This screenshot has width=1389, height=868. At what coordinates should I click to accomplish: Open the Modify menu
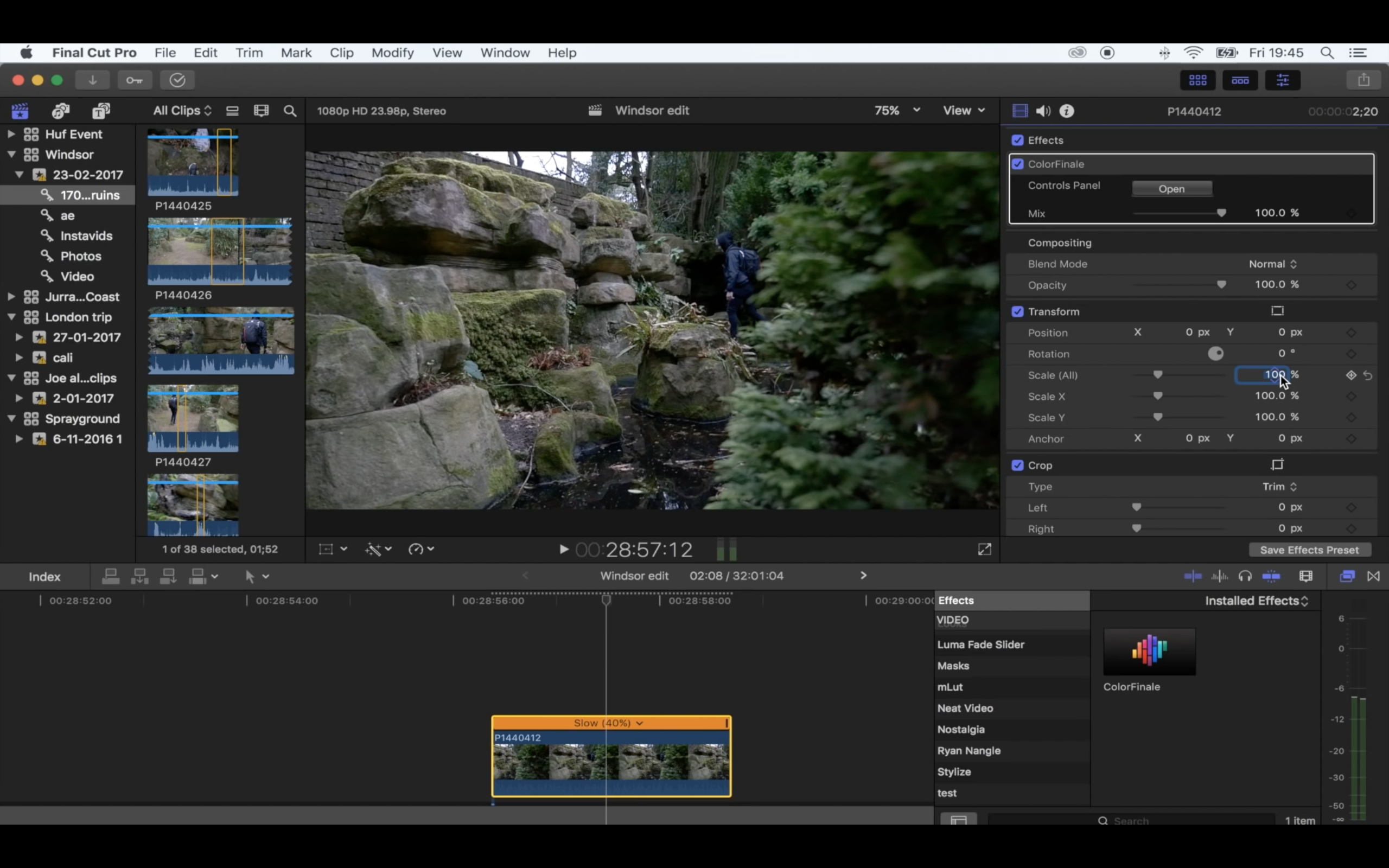point(392,53)
